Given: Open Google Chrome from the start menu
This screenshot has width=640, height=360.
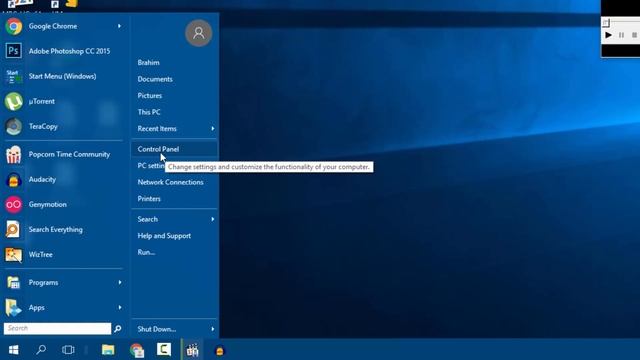Looking at the screenshot, I should [63, 26].
